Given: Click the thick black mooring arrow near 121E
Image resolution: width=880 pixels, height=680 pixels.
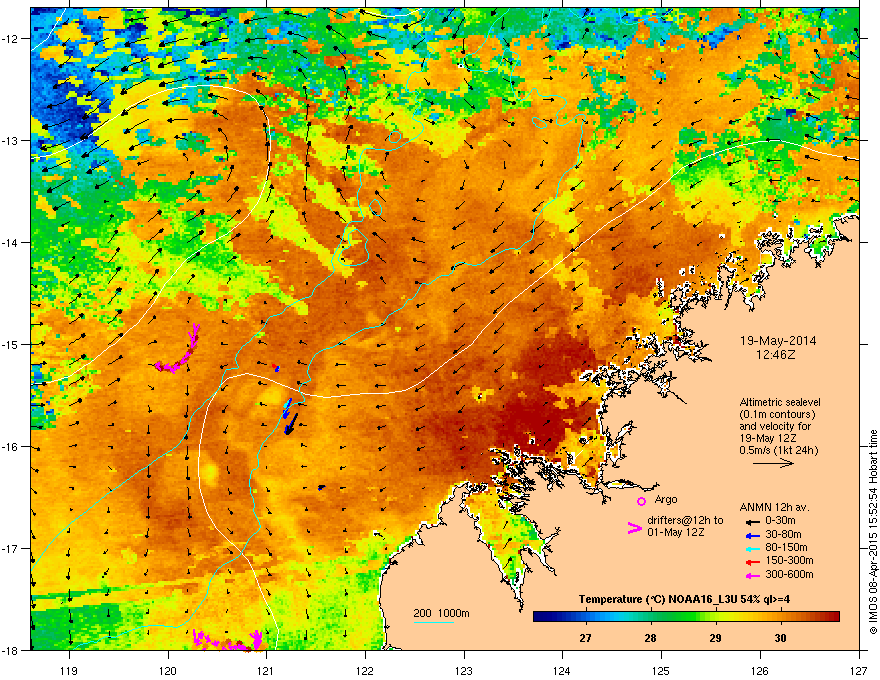Looking at the screenshot, I should (290, 424).
